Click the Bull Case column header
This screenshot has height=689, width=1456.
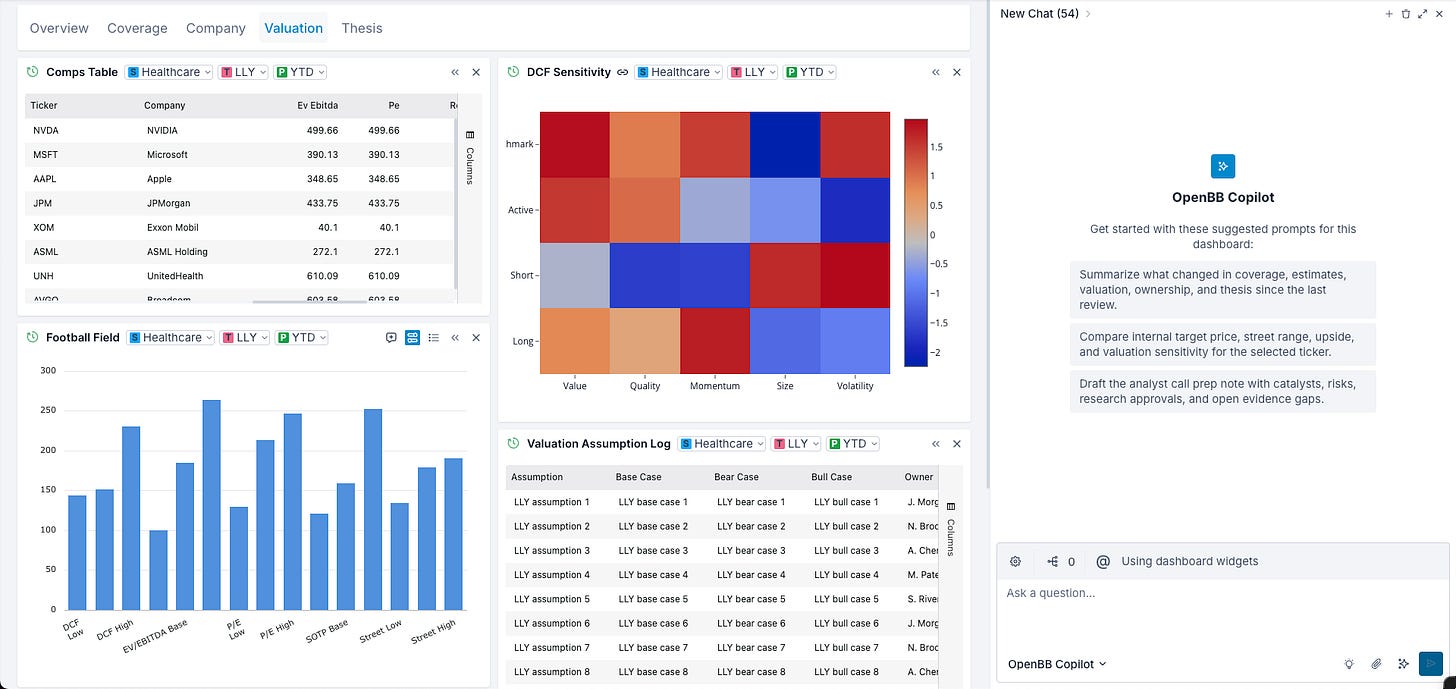point(832,477)
